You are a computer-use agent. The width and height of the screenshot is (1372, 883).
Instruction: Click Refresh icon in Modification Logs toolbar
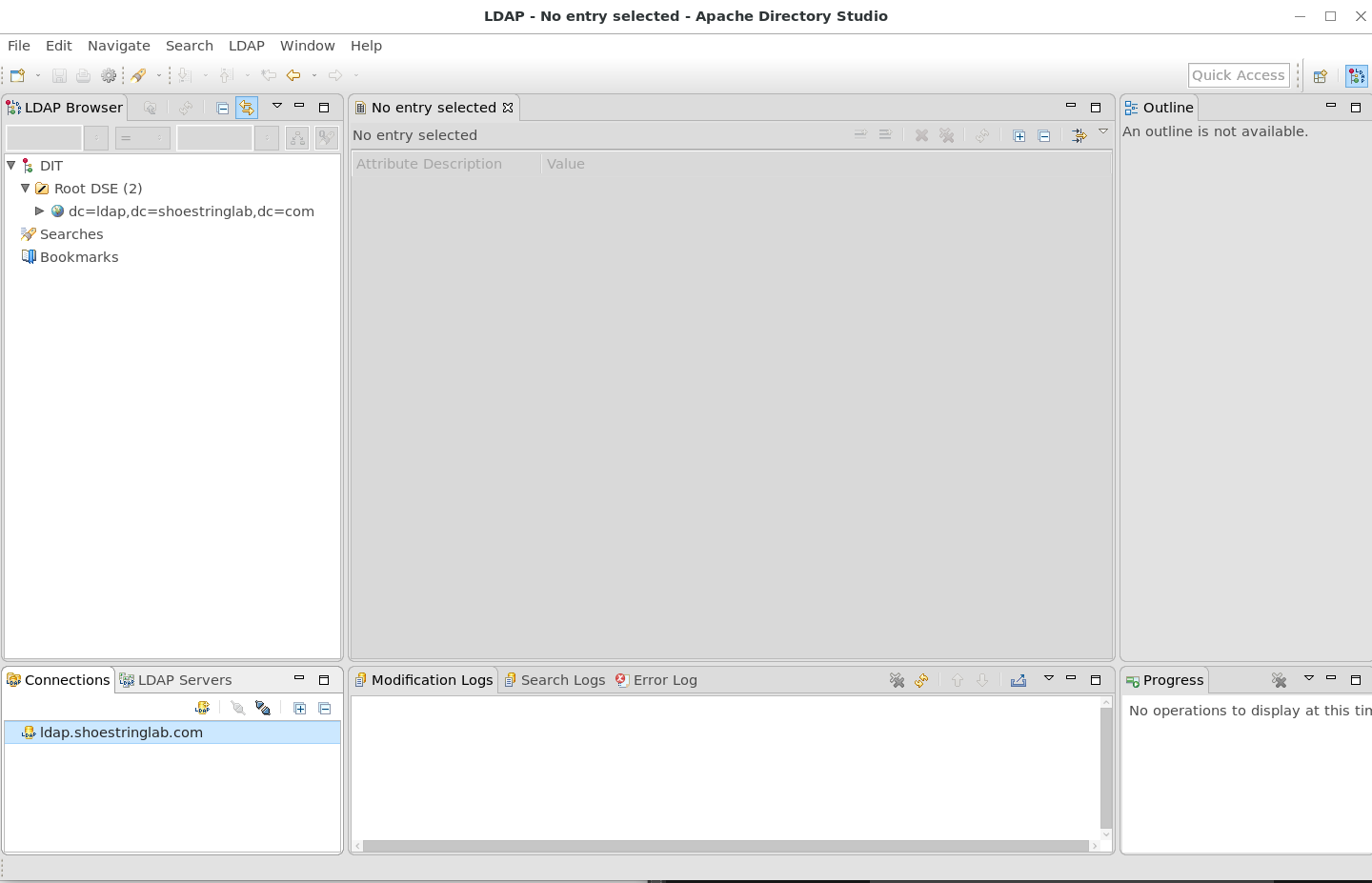click(921, 680)
